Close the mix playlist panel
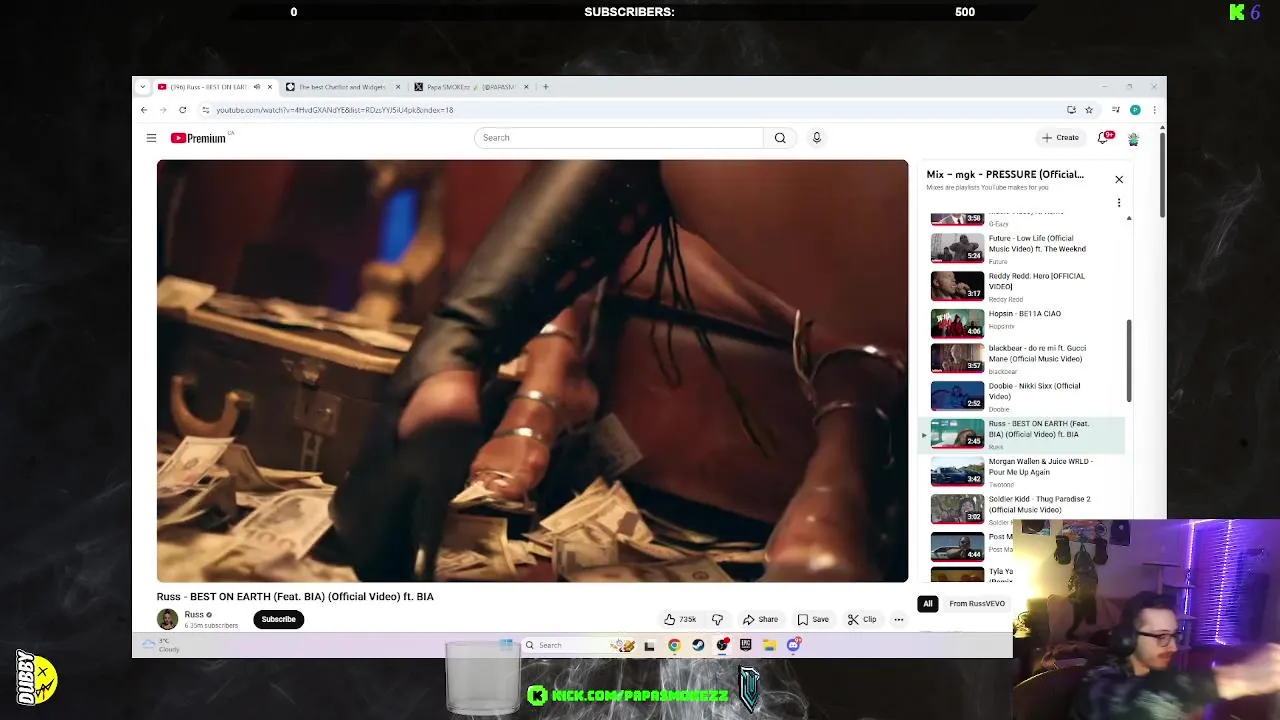 1119,179
